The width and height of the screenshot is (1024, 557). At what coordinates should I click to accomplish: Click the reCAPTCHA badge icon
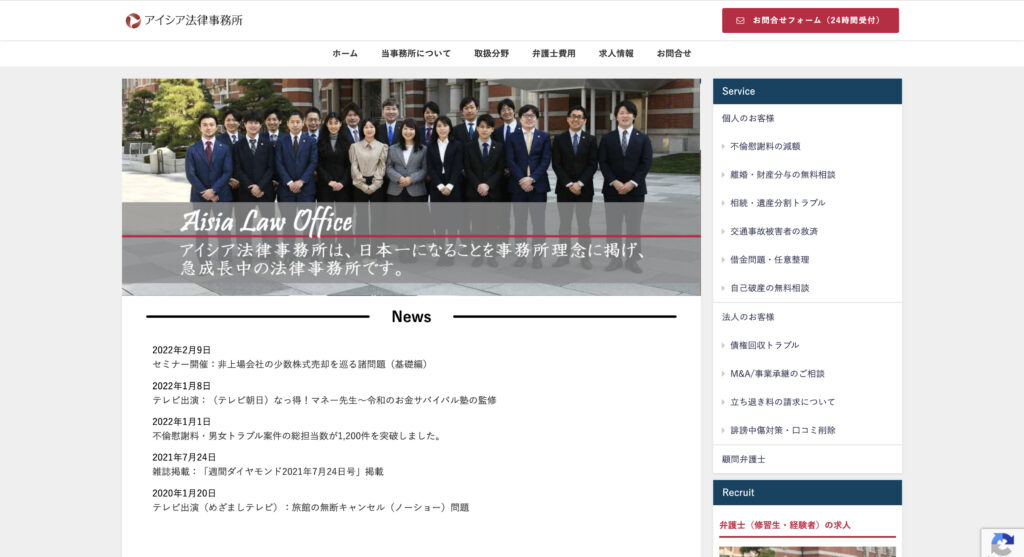[x=1002, y=543]
